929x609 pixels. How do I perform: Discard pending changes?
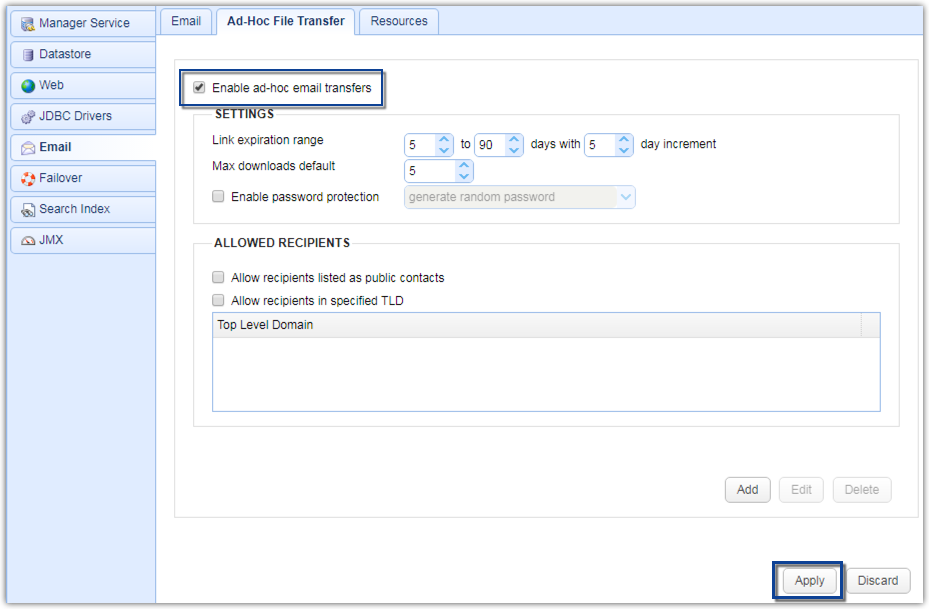(877, 580)
